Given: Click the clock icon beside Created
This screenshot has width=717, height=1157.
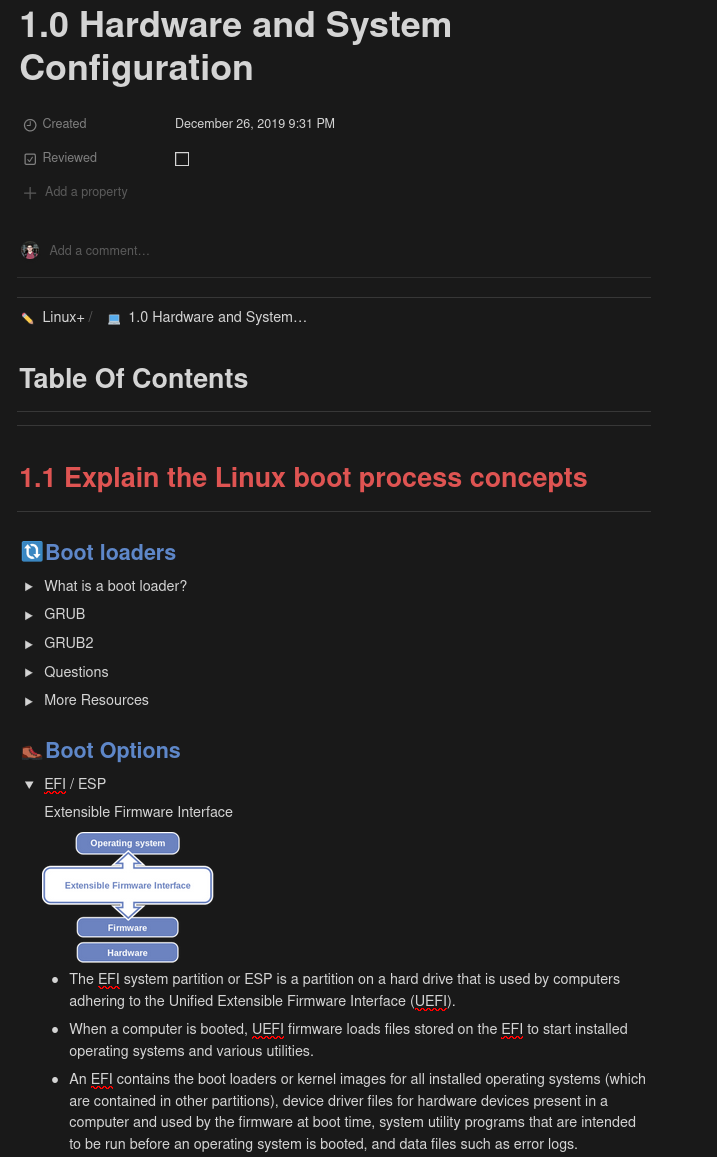Looking at the screenshot, I should [30, 124].
